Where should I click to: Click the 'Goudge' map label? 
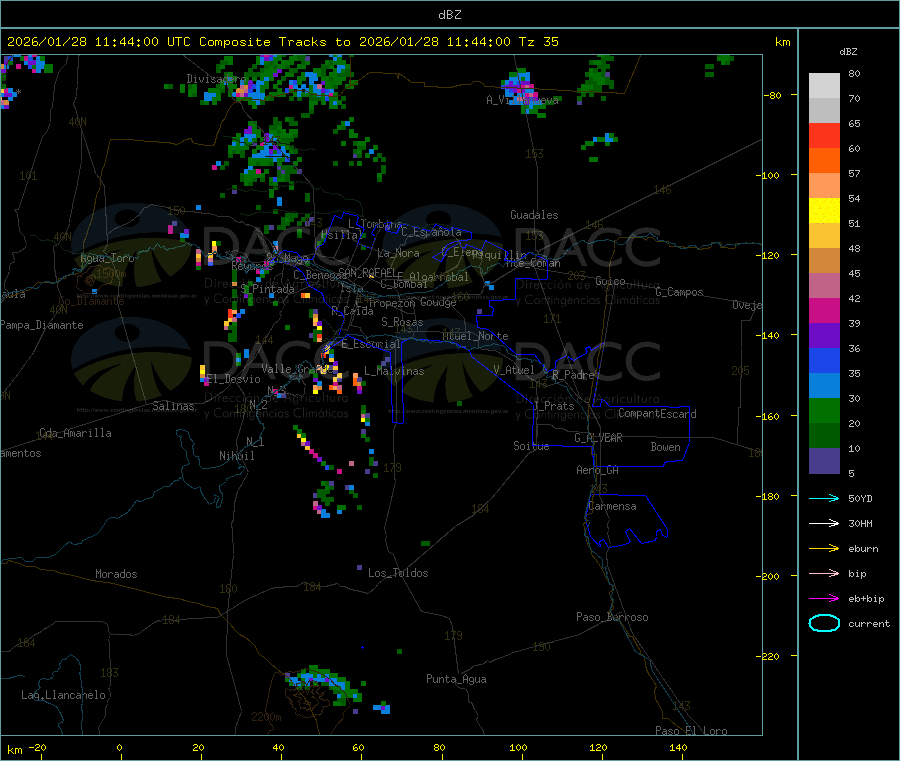[x=438, y=302]
